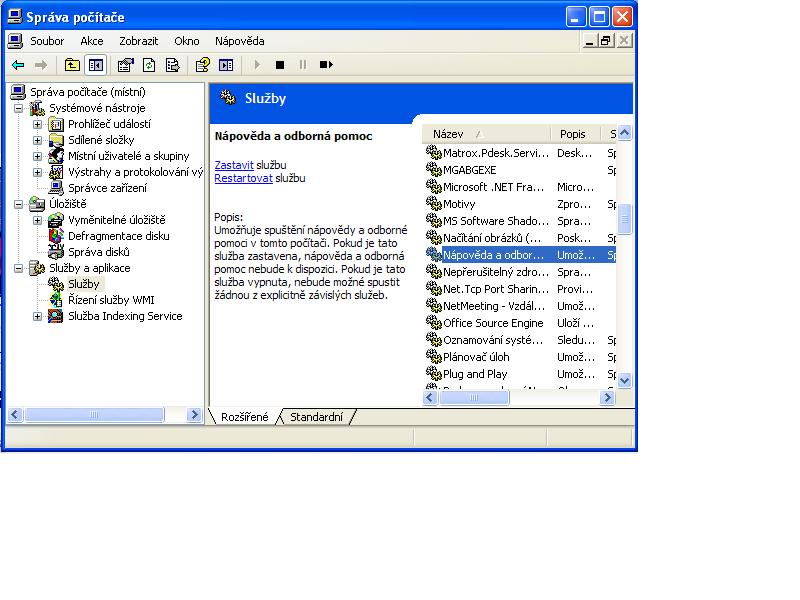Switch to the Standardní tab
Viewport: 800px width, 600px height.
[316, 417]
